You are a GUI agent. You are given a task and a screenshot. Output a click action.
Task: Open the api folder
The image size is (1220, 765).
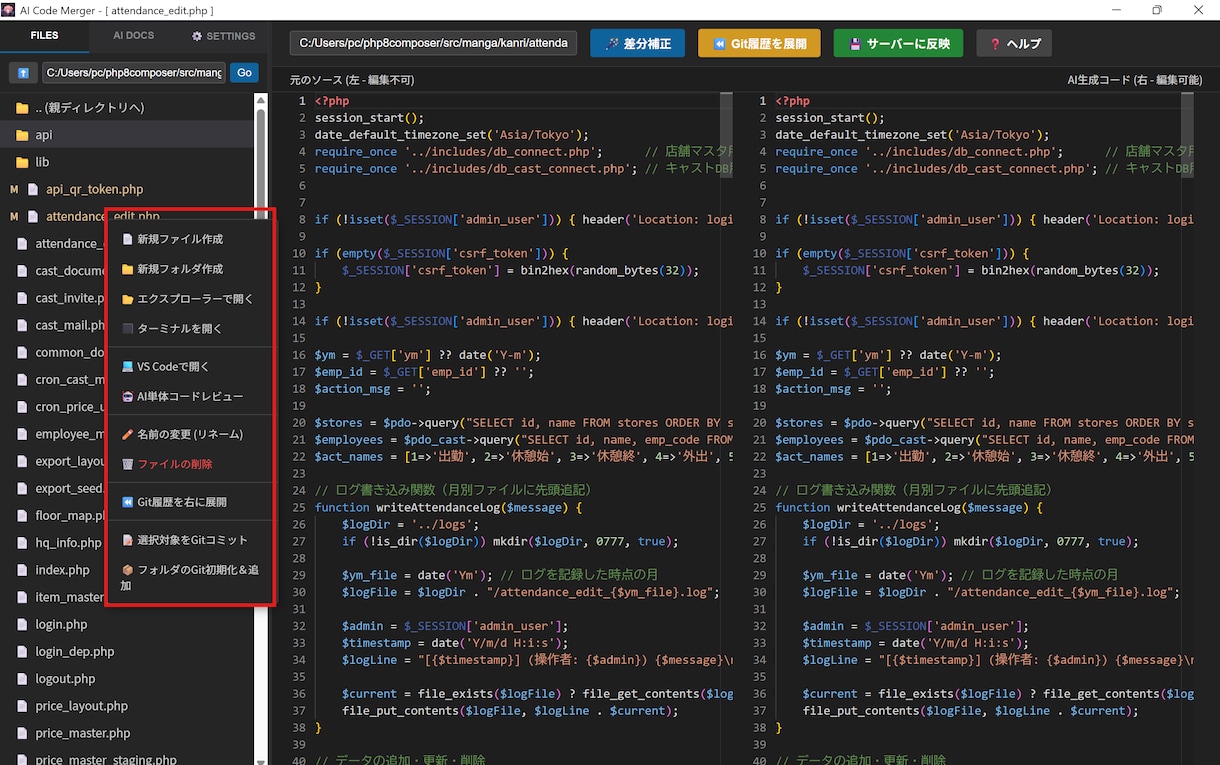[127, 135]
